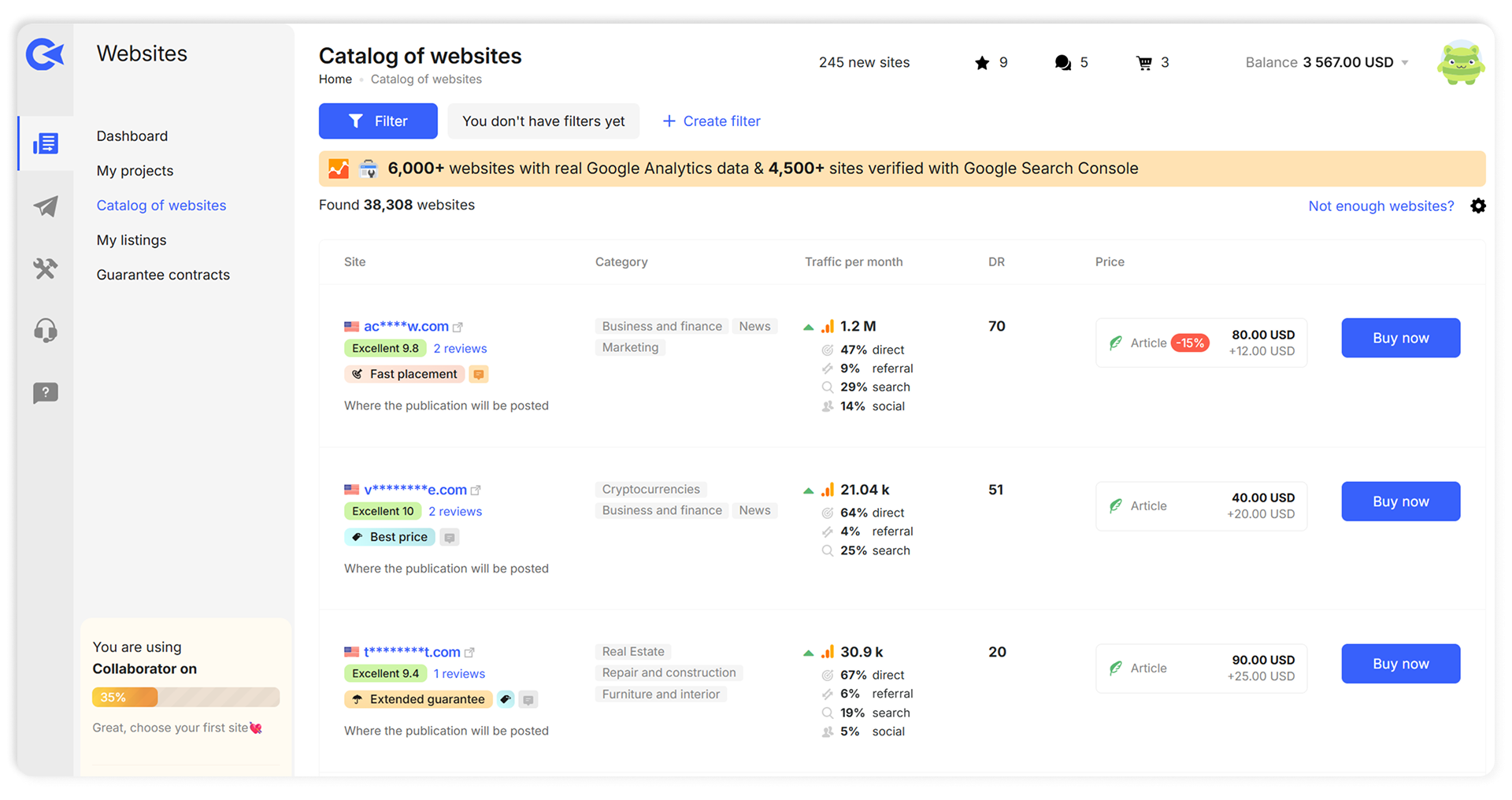The height and width of the screenshot is (800, 1512).
Task: Open table settings with the gear icon
Action: point(1478,206)
